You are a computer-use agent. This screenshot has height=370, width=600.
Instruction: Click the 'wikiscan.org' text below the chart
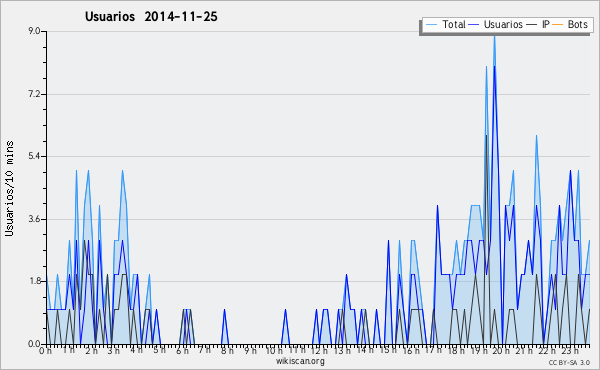click(300, 361)
